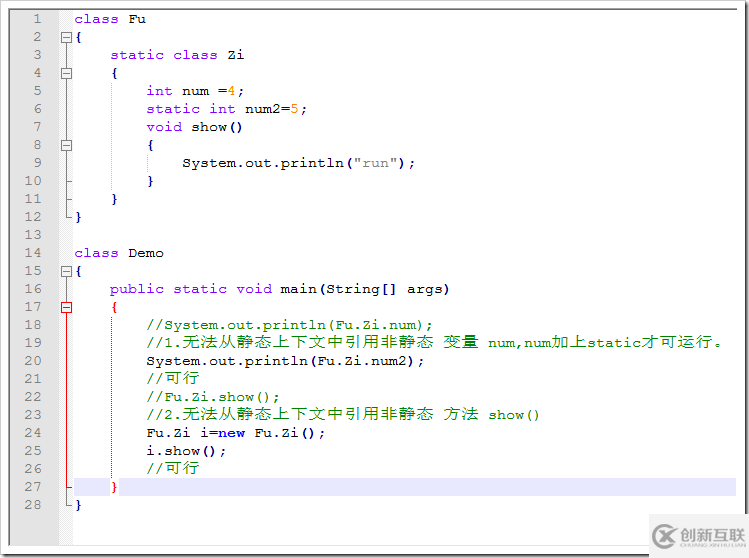Collapse the Fu class fold marker on line 2

coord(66,37)
